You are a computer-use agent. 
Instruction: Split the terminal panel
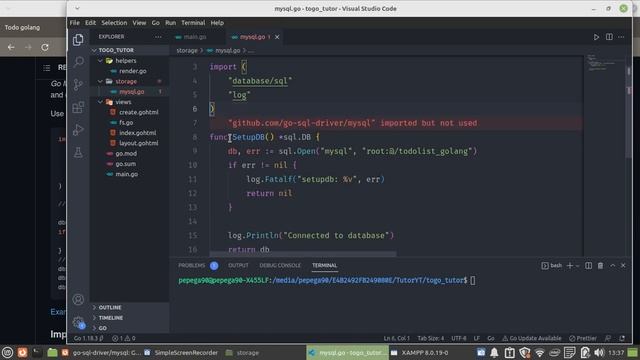click(x=588, y=265)
